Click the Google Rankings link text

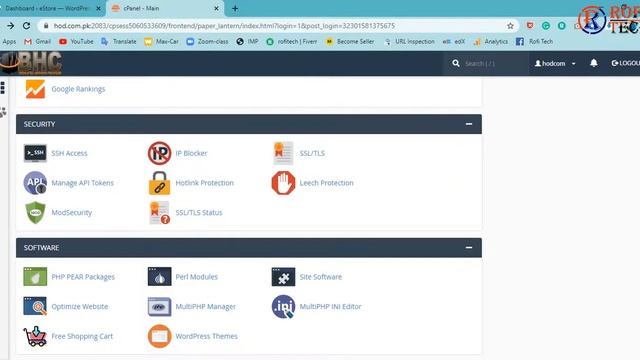coord(78,89)
